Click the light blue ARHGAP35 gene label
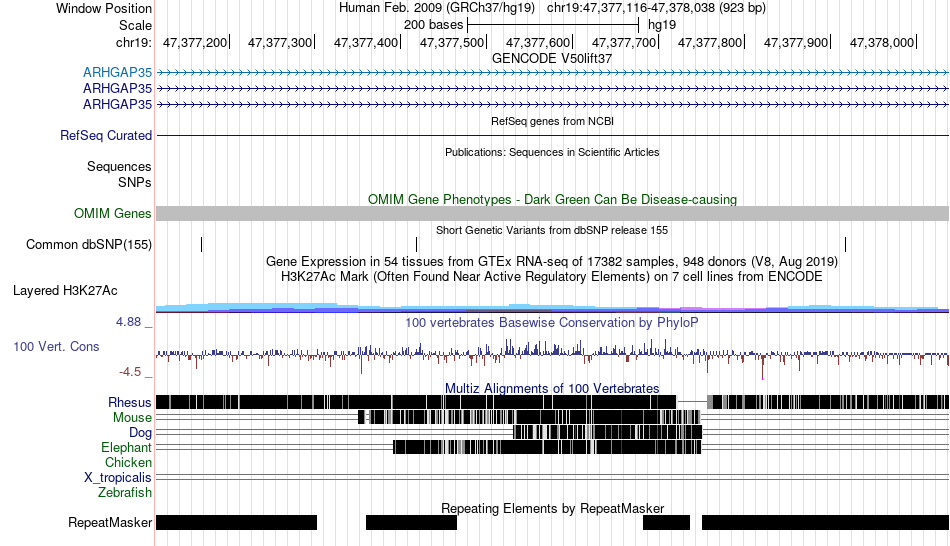The image size is (950, 546). pos(118,73)
